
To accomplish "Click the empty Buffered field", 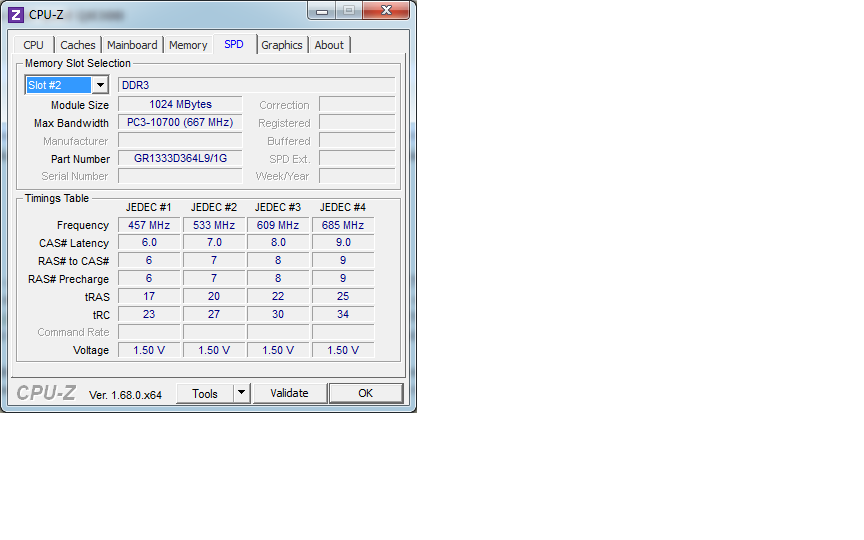I will pyautogui.click(x=357, y=141).
